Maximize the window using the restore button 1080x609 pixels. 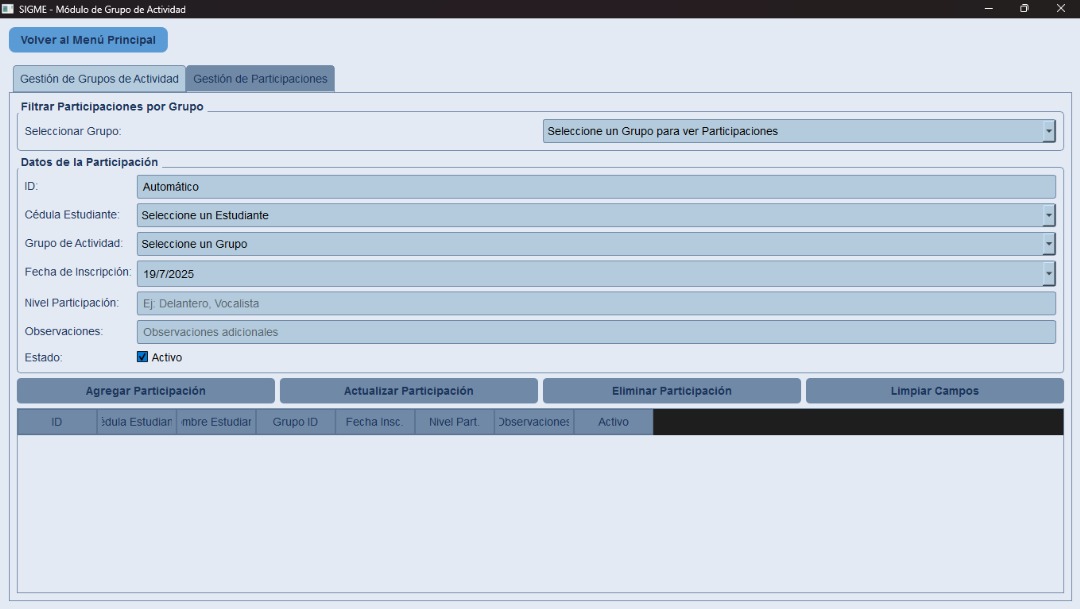tap(1024, 9)
